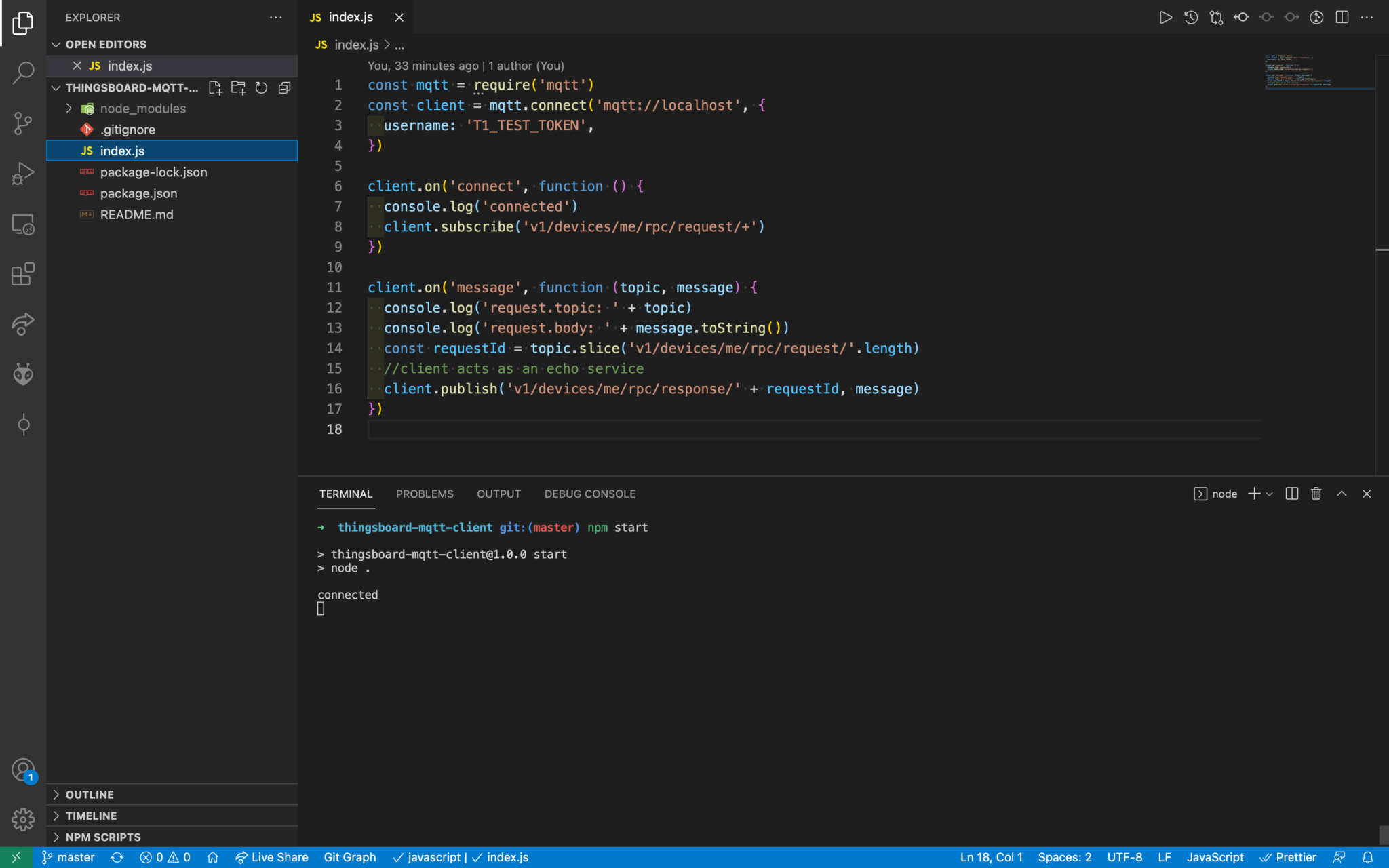Expand breadcrumb ellipsis after index.js
This screenshot has height=868, width=1389.
399,45
